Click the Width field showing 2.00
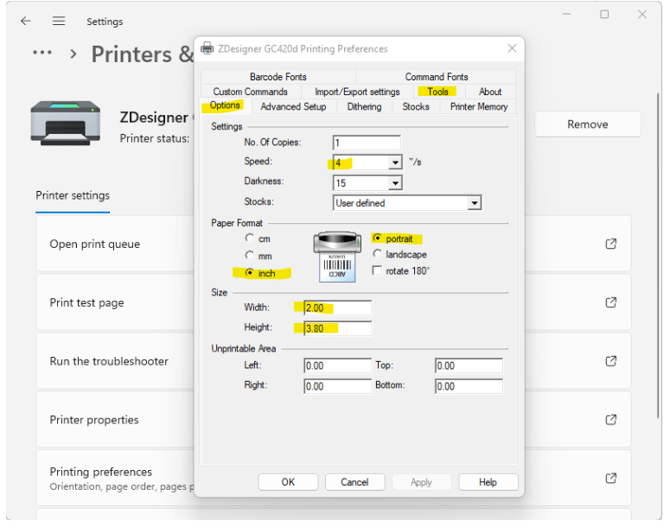This screenshot has width=670, height=527. [x=338, y=308]
